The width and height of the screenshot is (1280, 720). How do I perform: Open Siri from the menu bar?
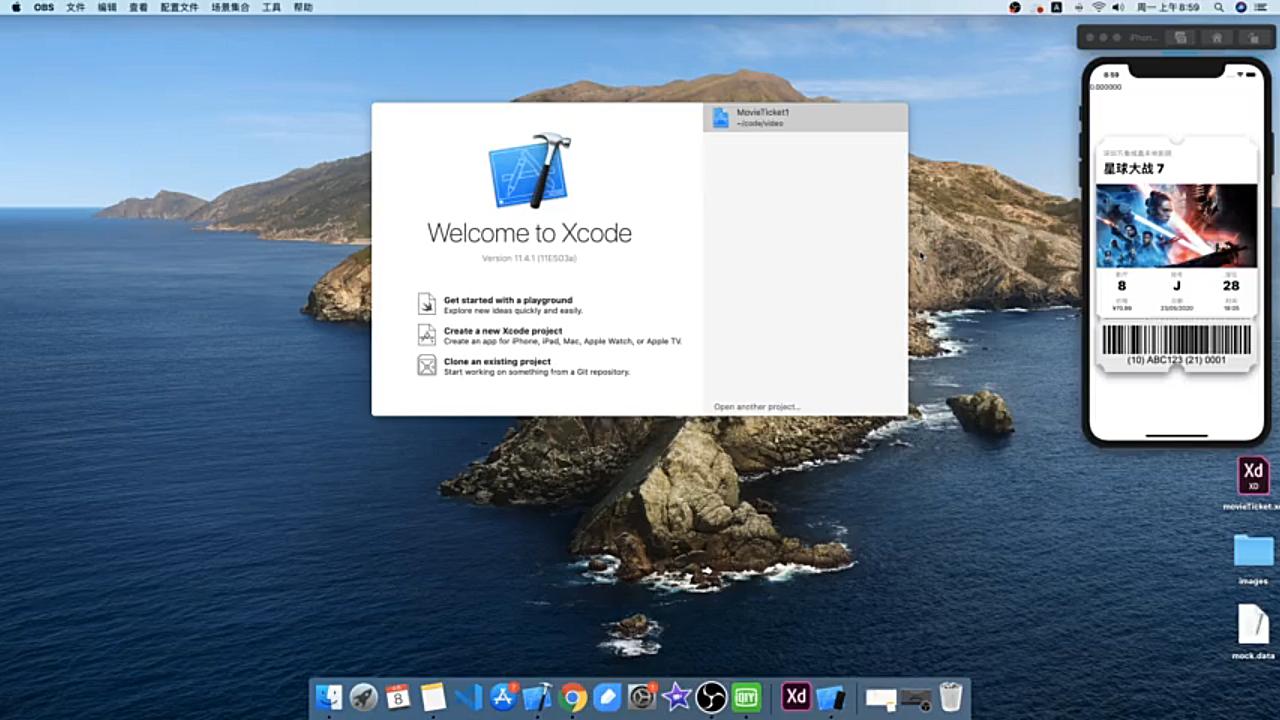1241,7
